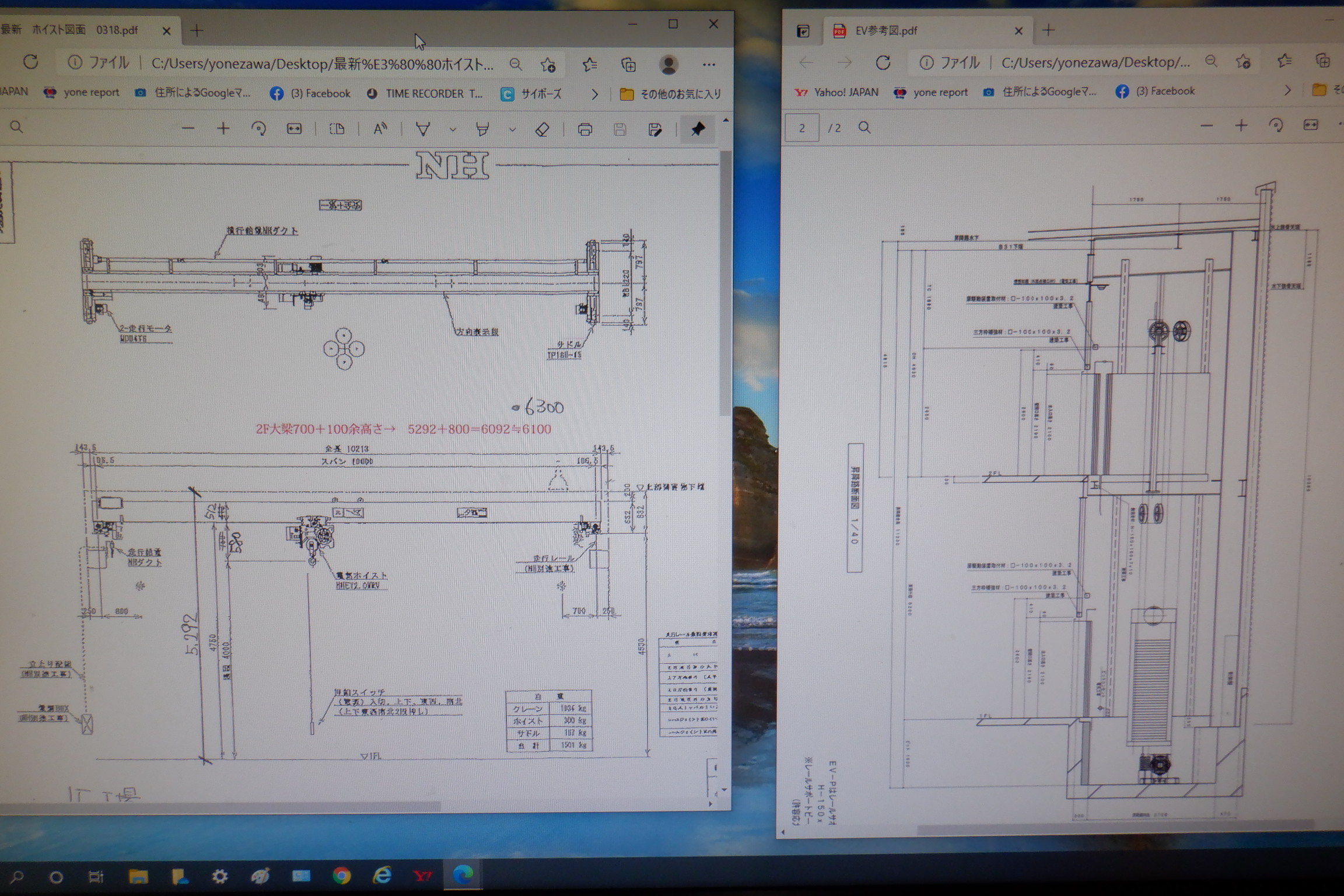Open yone report bookmark in left window
Screen dimensions: 1344x896
(x=82, y=92)
